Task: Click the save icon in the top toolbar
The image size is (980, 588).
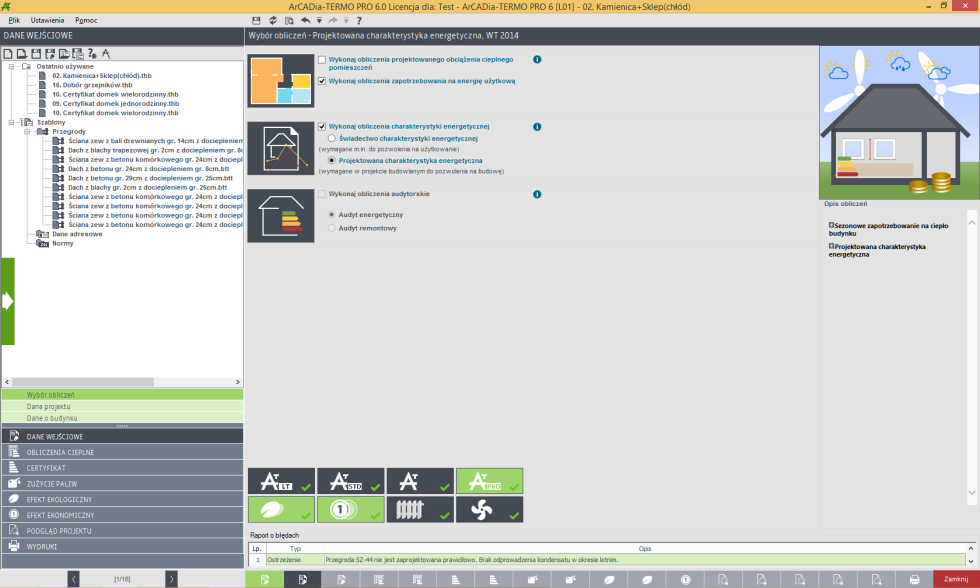Action: tap(256, 21)
